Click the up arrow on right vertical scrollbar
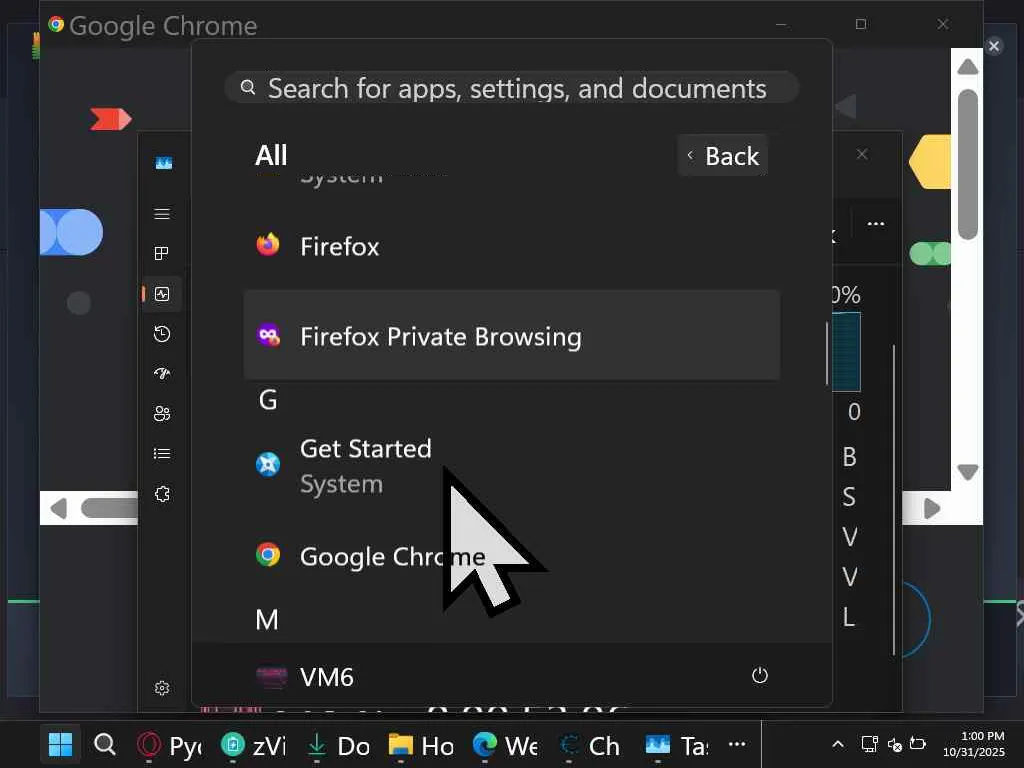The height and width of the screenshot is (768, 1024). pos(967,67)
